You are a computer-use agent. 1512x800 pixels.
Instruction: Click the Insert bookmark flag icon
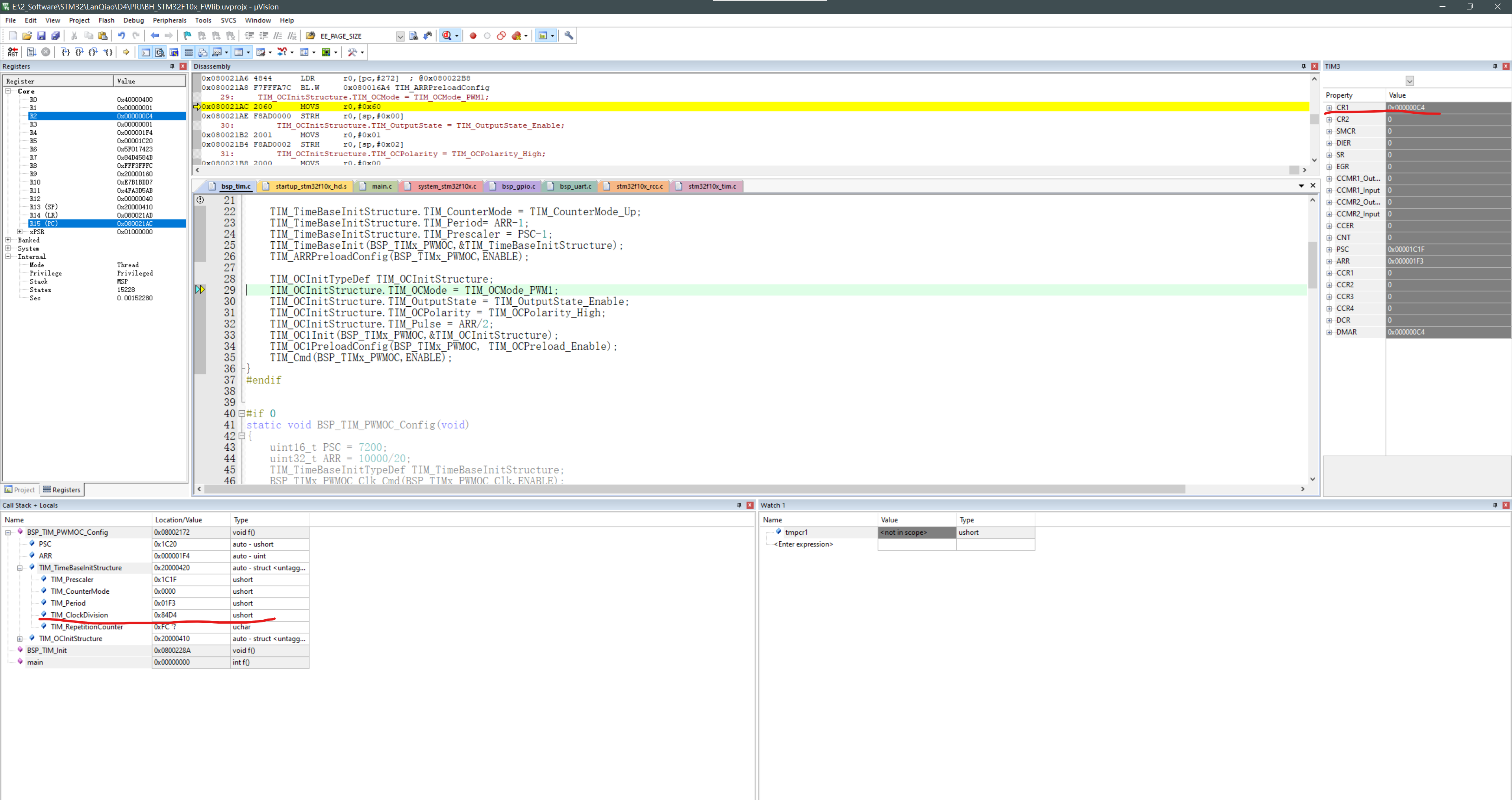[187, 36]
